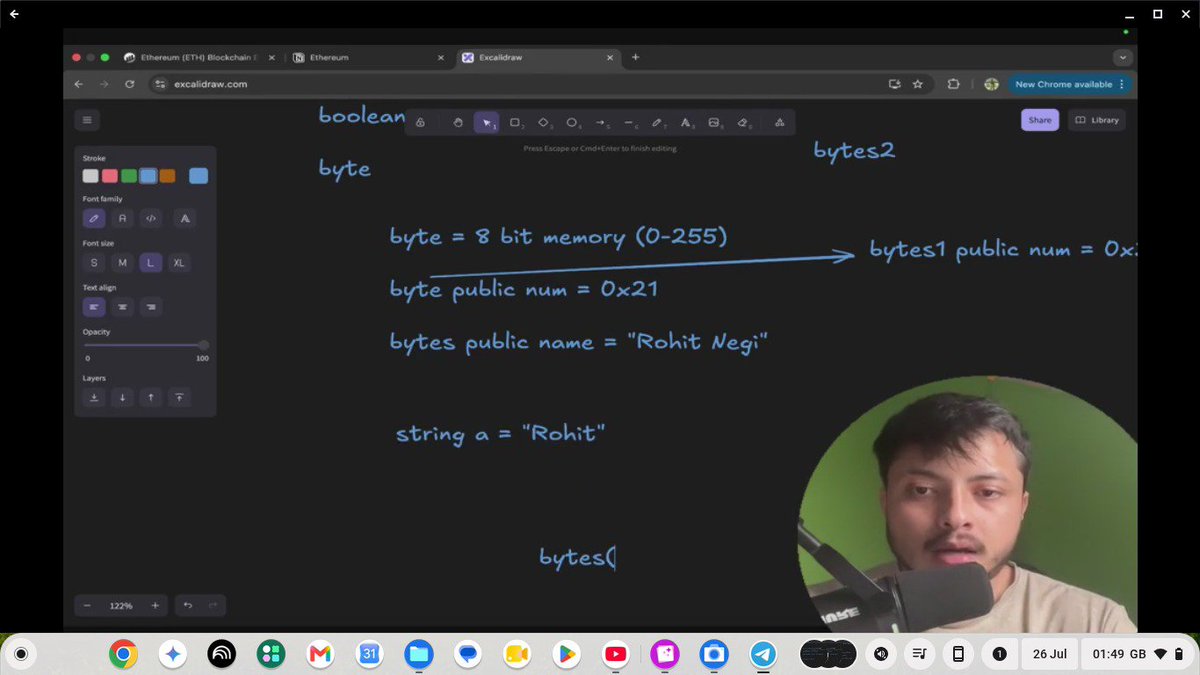Choose the normal font family
The image size is (1200, 675).
(123, 218)
